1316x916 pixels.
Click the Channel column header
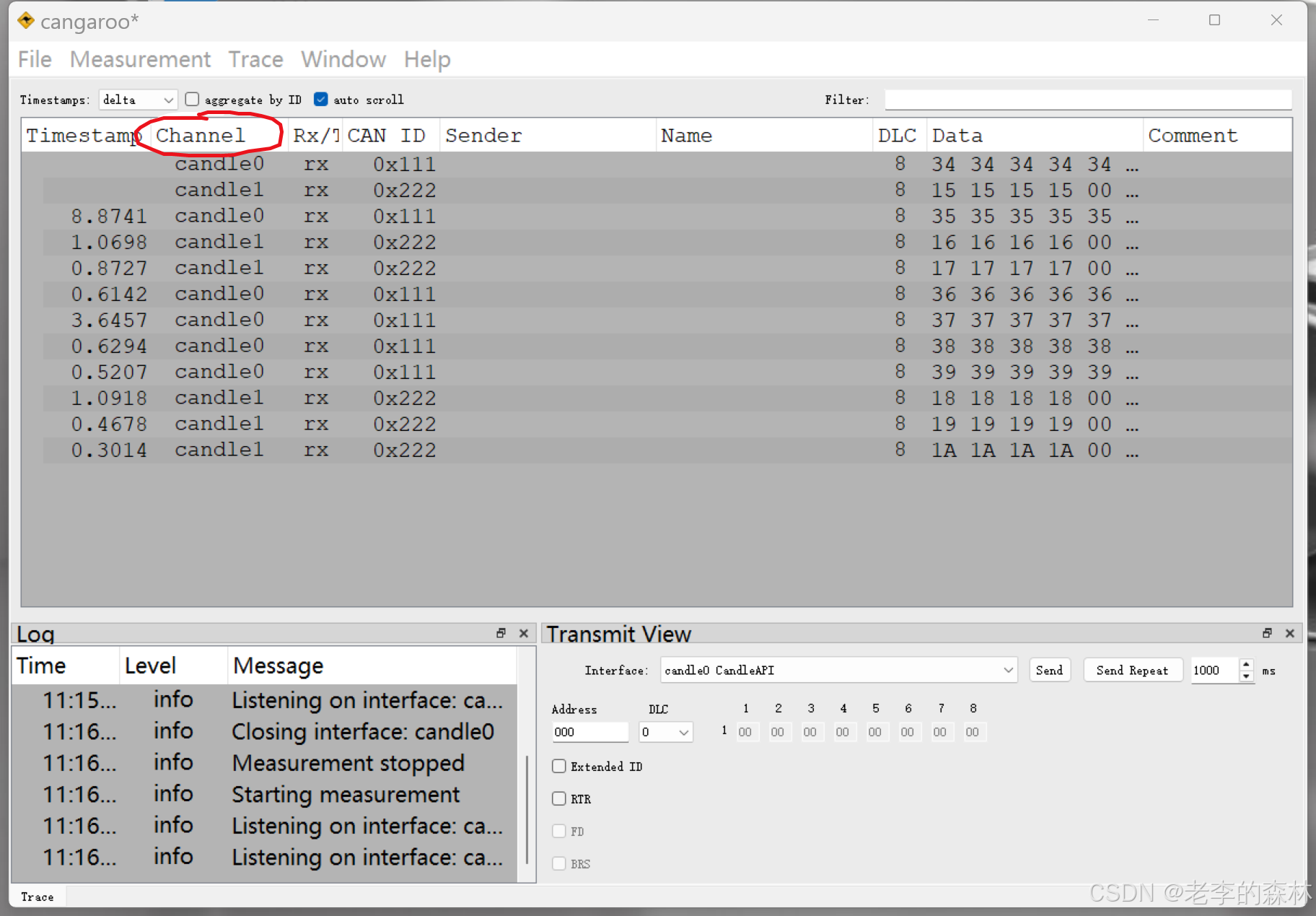[219, 135]
